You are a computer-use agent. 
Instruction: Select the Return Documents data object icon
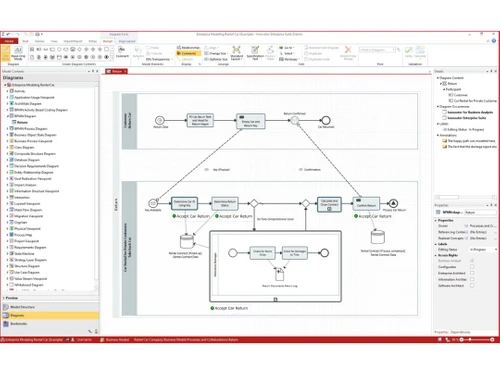(280, 274)
